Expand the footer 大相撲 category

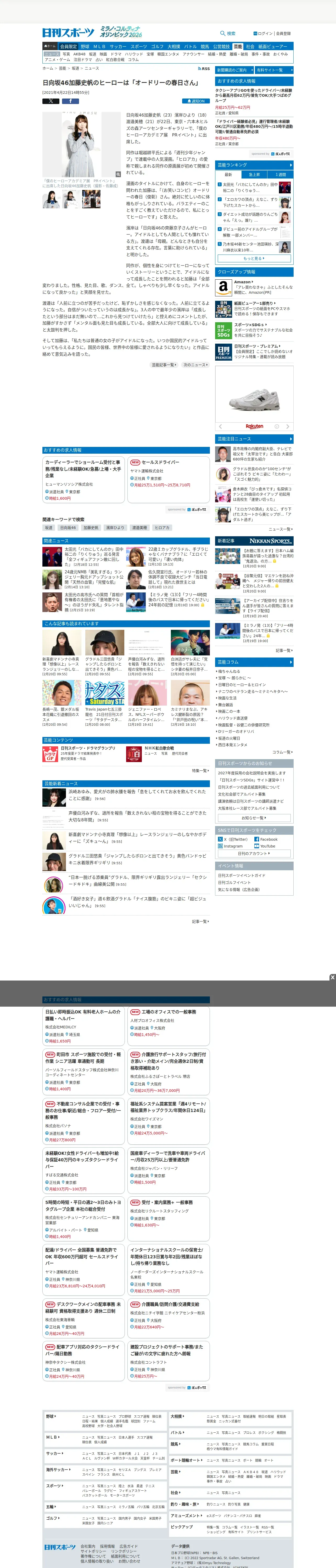point(177,1416)
